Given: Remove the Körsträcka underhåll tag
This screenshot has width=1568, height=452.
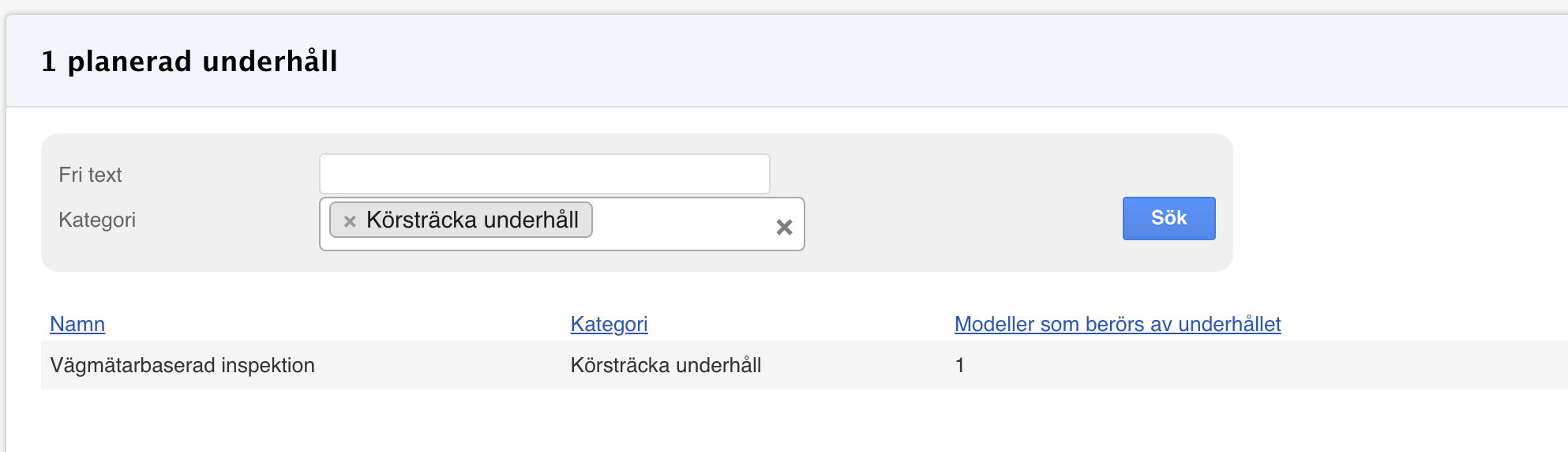Looking at the screenshot, I should pyautogui.click(x=350, y=221).
